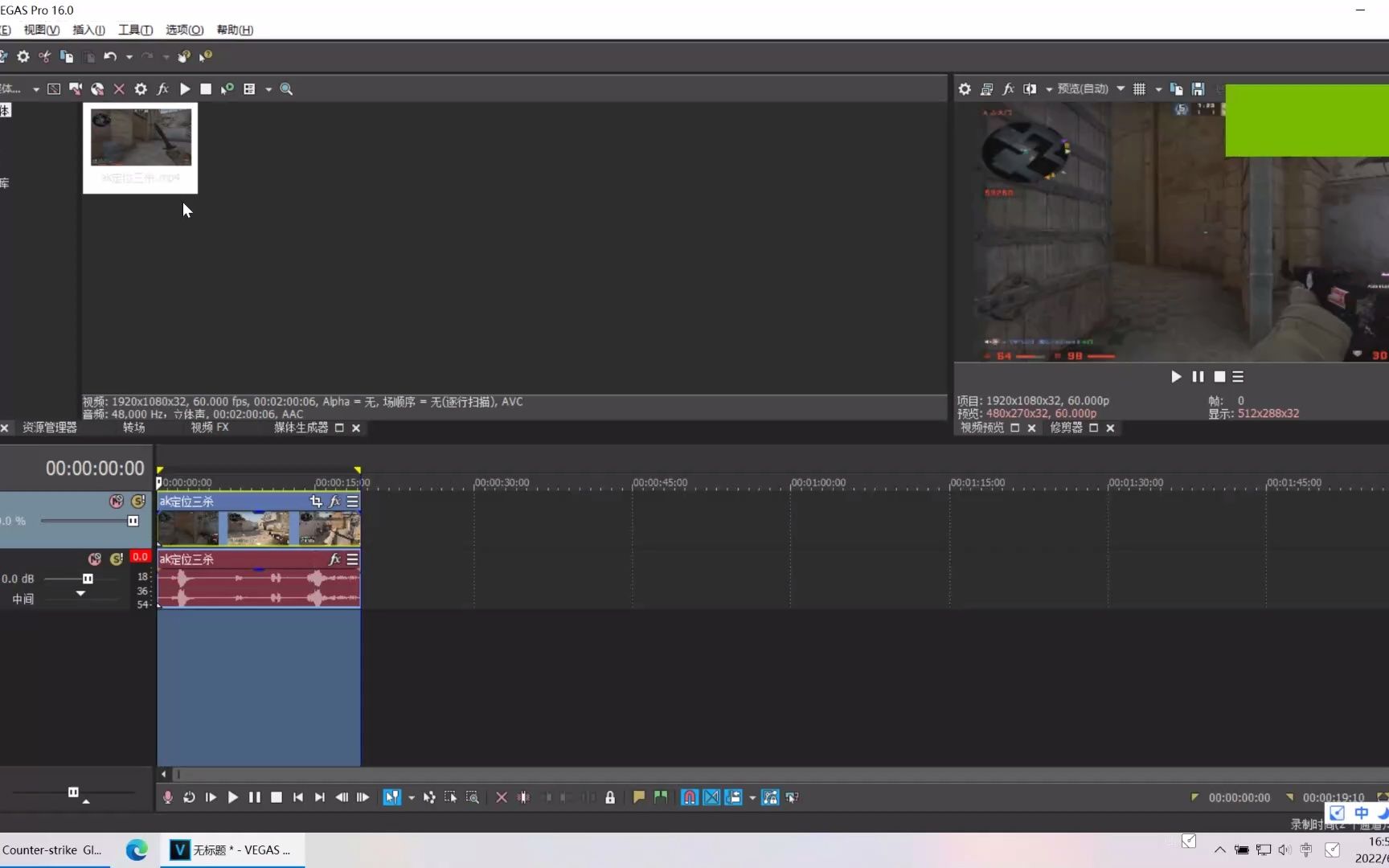This screenshot has width=1389, height=868.
Task: Open video event hamburger menu
Action: tap(352, 502)
